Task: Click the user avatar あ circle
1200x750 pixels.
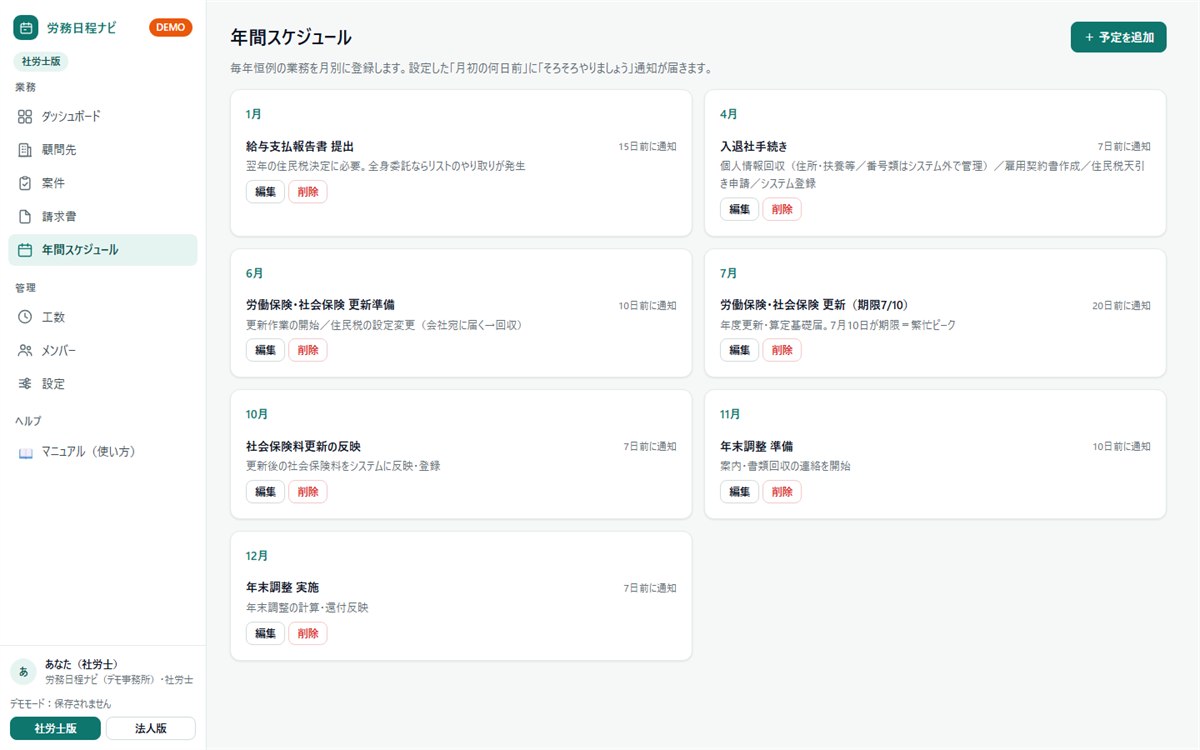Action: (x=23, y=671)
